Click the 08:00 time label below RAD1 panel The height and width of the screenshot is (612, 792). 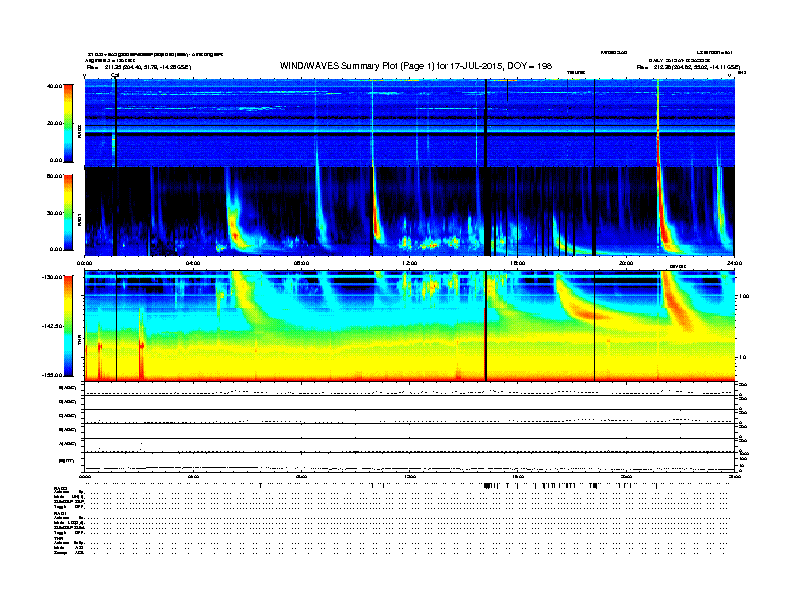pyautogui.click(x=301, y=264)
